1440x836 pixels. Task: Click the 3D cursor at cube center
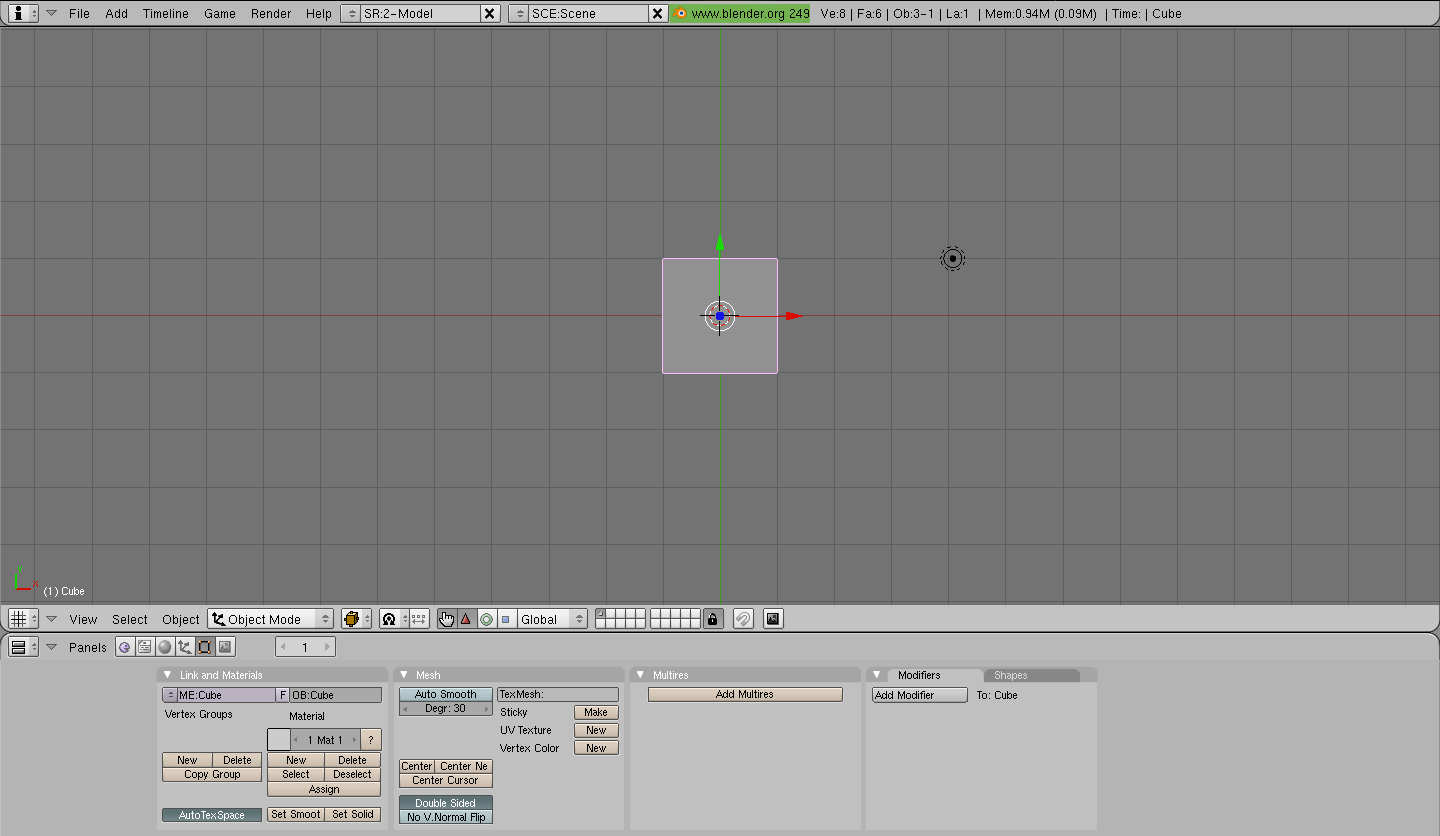720,316
